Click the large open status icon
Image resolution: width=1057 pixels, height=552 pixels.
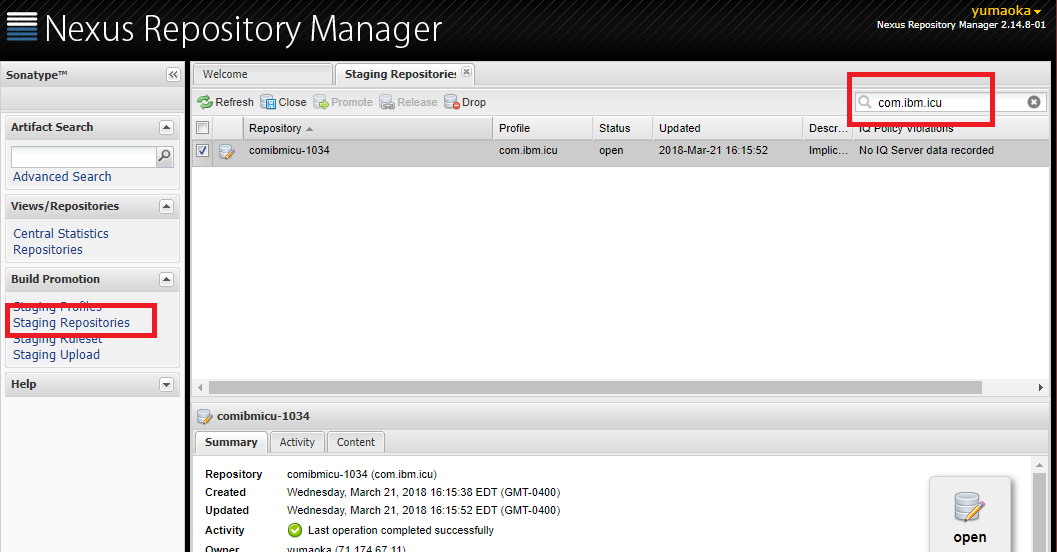click(969, 507)
